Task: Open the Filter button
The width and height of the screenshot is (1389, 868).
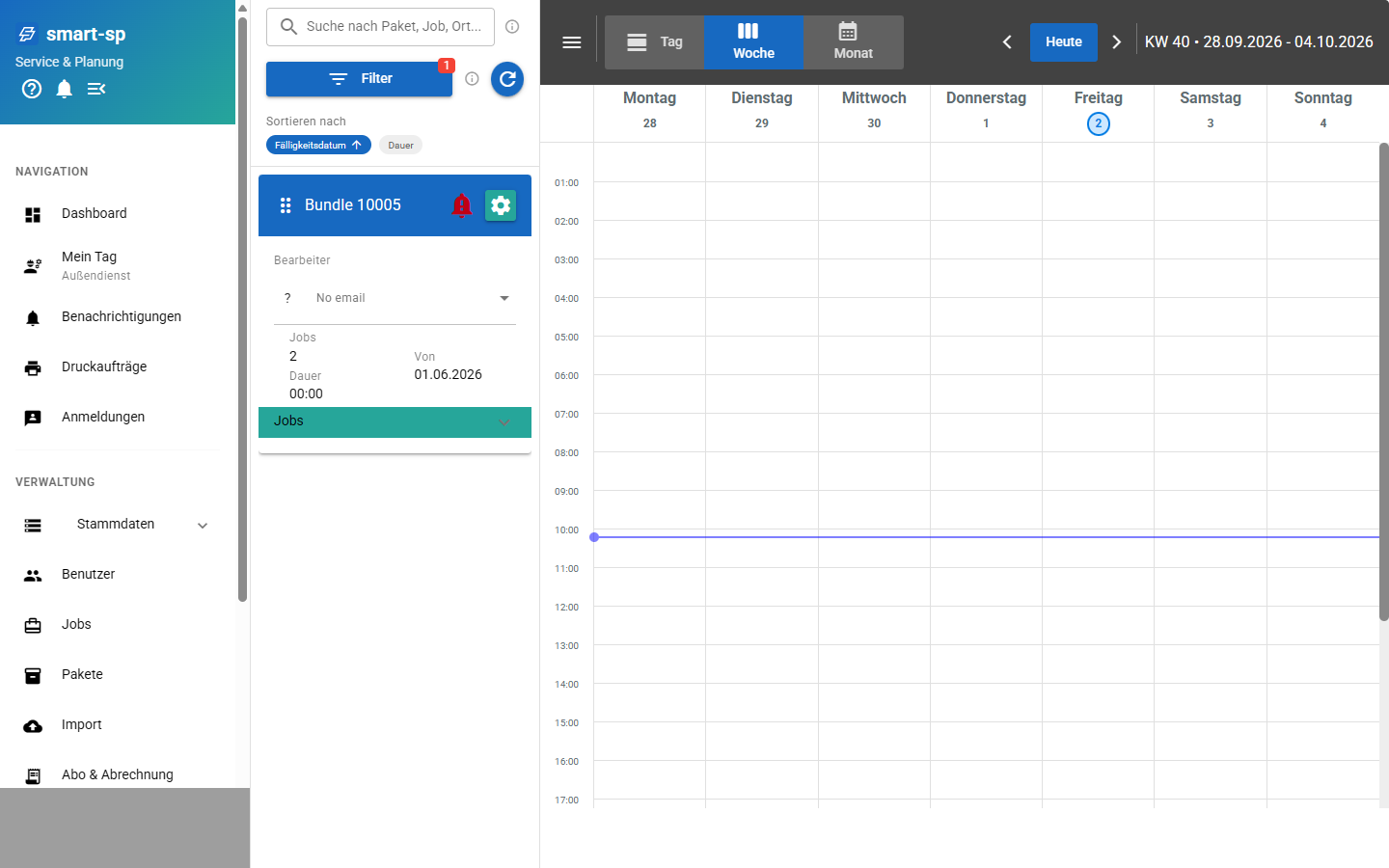Action: 359,79
